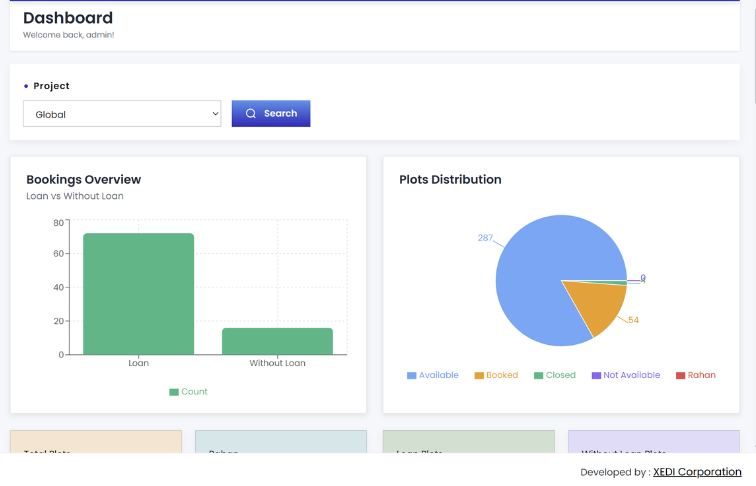Toggle the Closed legend item
This screenshot has width=756, height=486.
click(x=554, y=375)
